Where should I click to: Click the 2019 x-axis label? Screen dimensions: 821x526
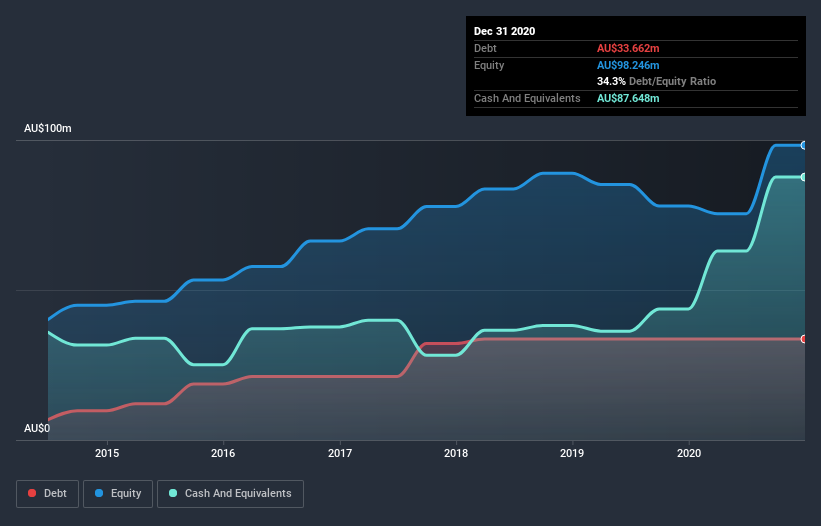572,453
